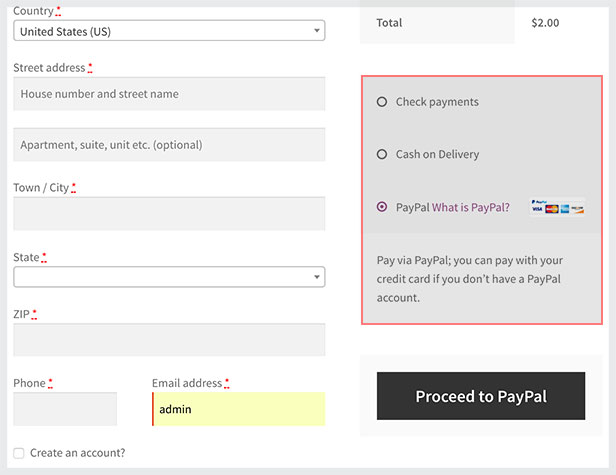616x475 pixels.
Task: Open the What is PayPal link
Action: pyautogui.click(x=471, y=207)
